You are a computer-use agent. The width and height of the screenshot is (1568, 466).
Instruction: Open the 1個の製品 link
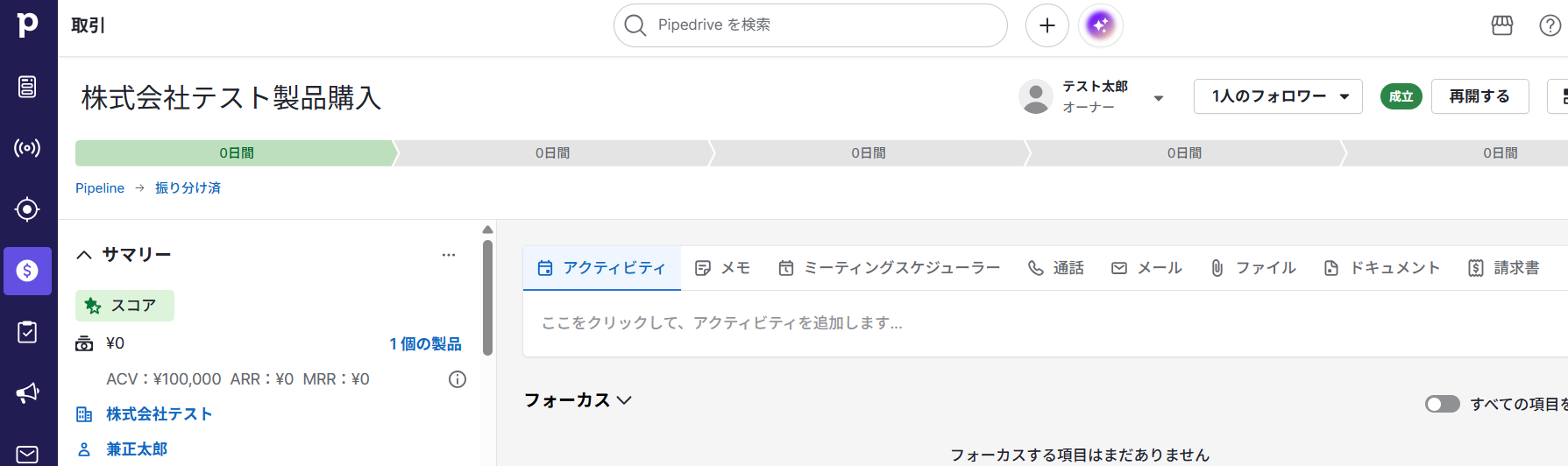pyautogui.click(x=425, y=344)
